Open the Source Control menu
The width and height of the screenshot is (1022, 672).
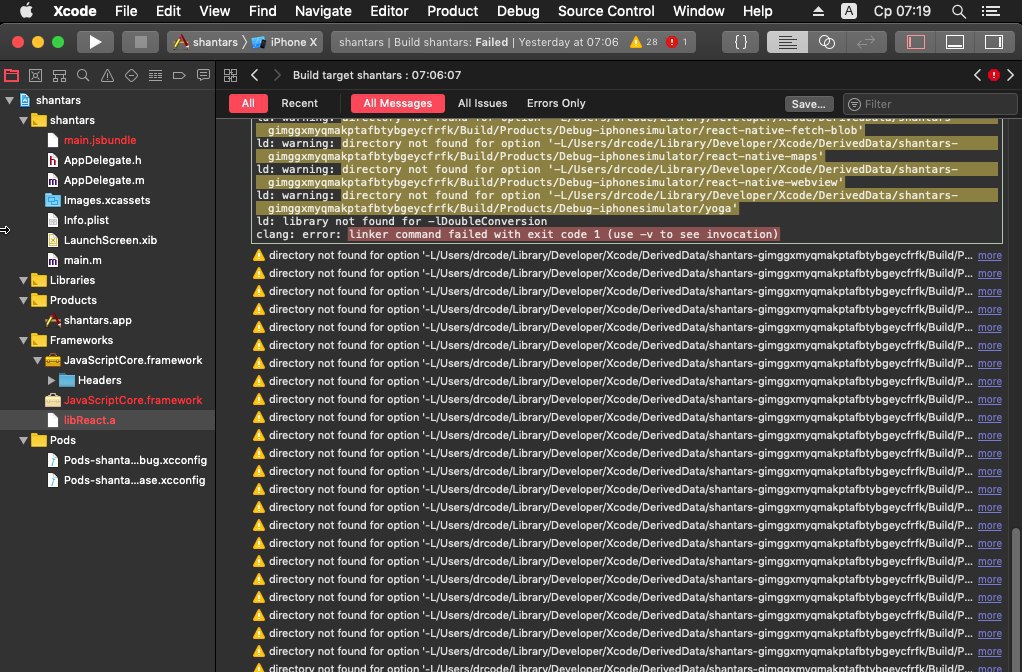tap(606, 11)
